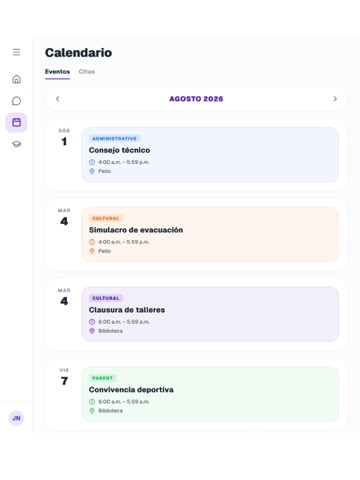
Task: Click the time range in Clausura de talleres
Action: pyautogui.click(x=124, y=322)
